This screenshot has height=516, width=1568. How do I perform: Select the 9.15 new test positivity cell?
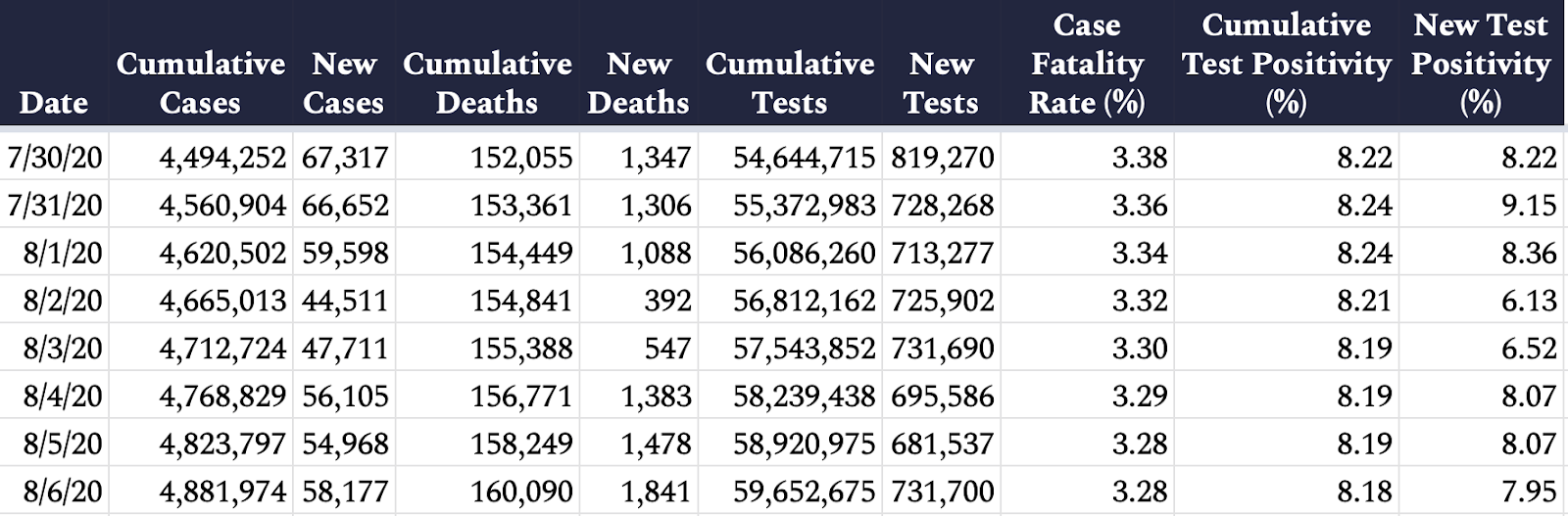[x=1481, y=205]
